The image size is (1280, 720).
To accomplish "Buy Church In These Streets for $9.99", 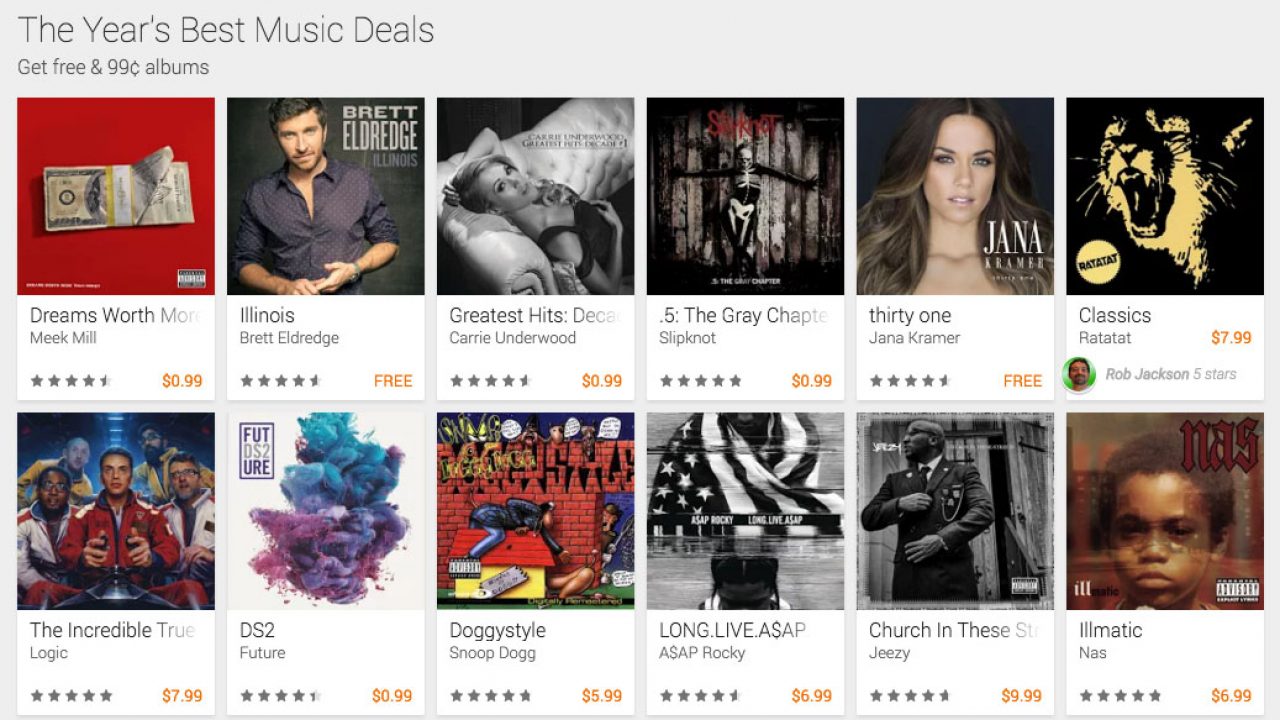I will point(1021,696).
